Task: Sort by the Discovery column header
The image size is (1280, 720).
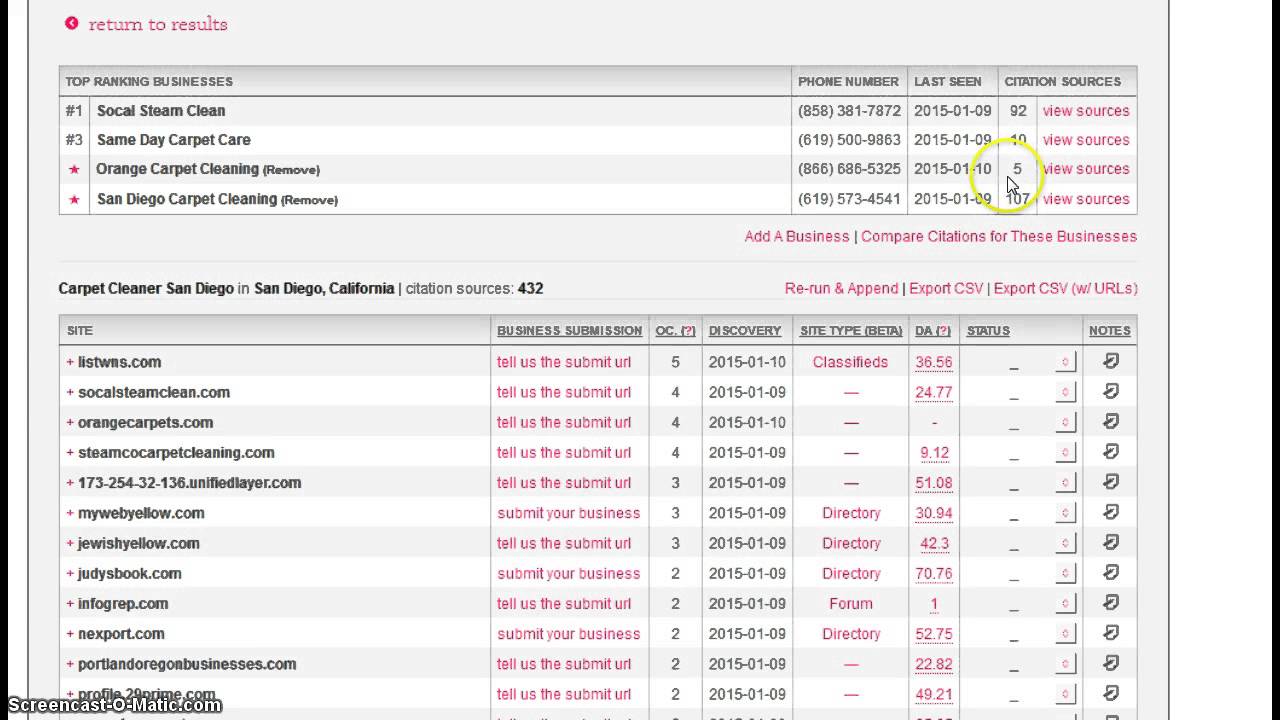Action: [x=745, y=331]
